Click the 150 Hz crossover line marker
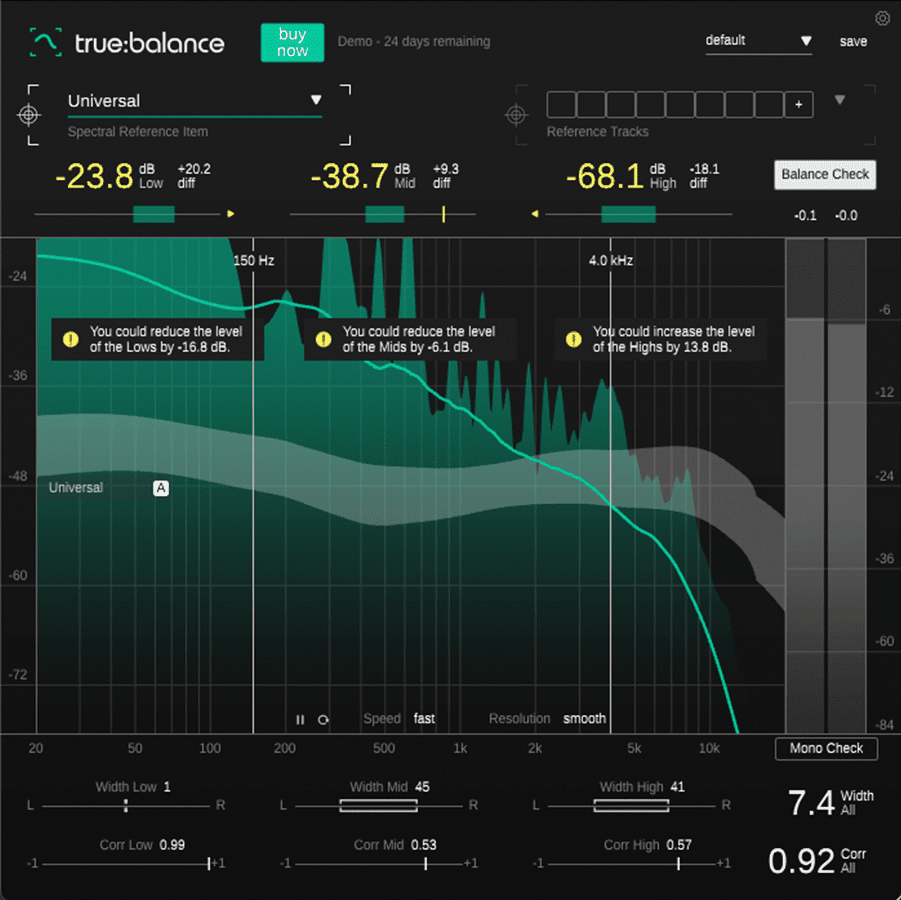901x900 pixels. point(253,260)
